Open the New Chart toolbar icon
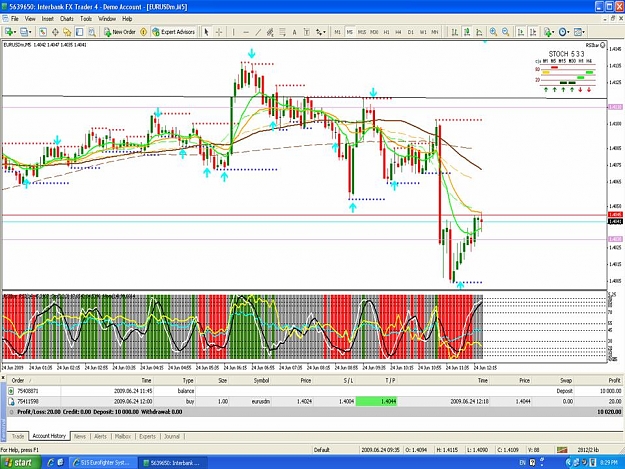The width and height of the screenshot is (625, 469). (10, 32)
